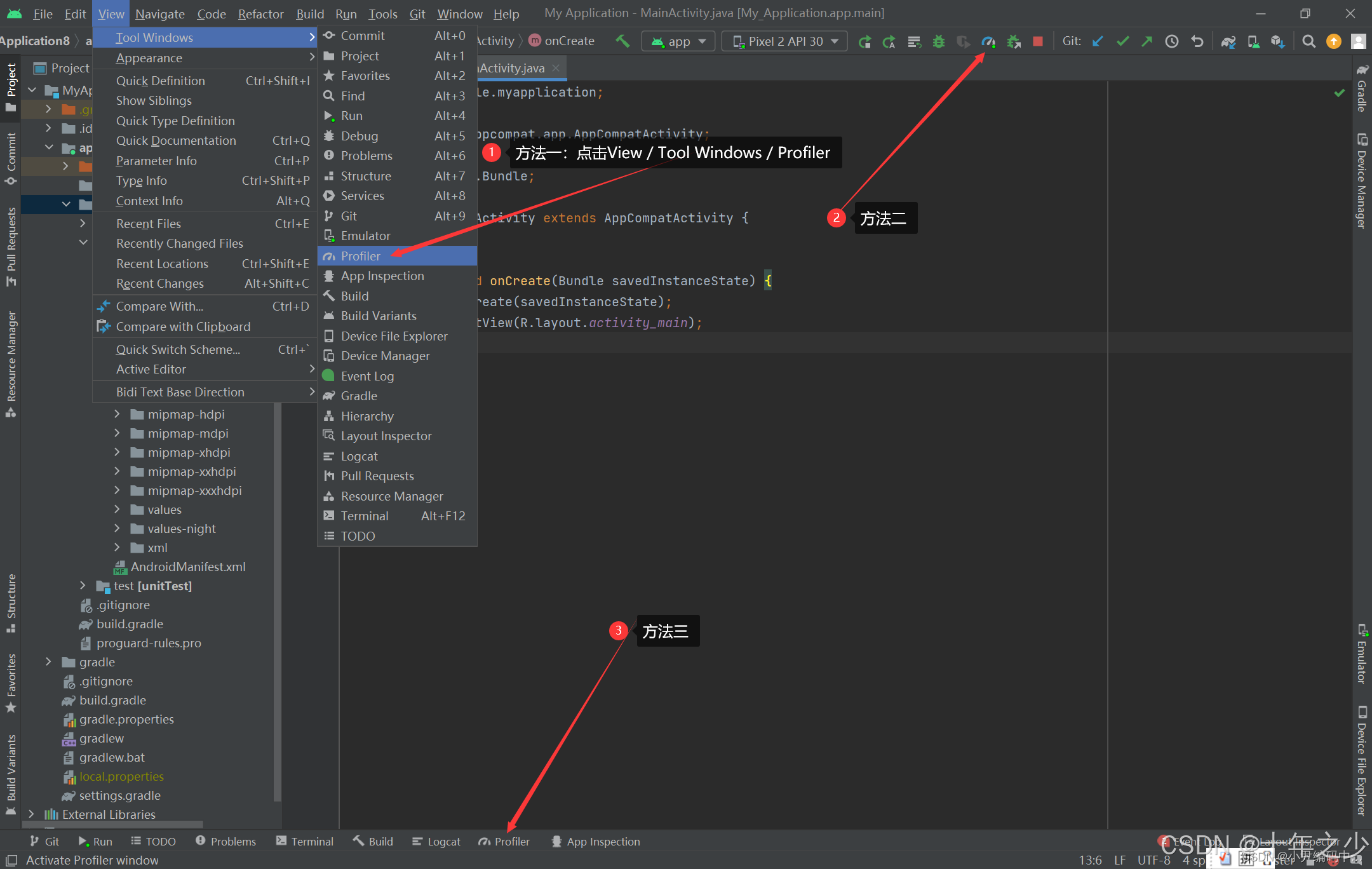The image size is (1372, 869).
Task: Select Layout Inspector menu entry
Action: click(x=386, y=436)
